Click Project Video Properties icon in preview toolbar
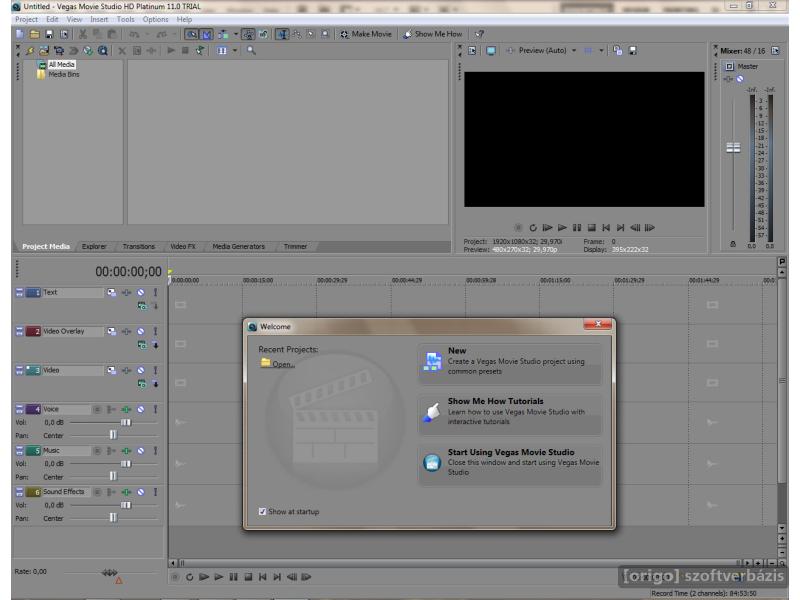The image size is (800, 600). pyautogui.click(x=472, y=51)
